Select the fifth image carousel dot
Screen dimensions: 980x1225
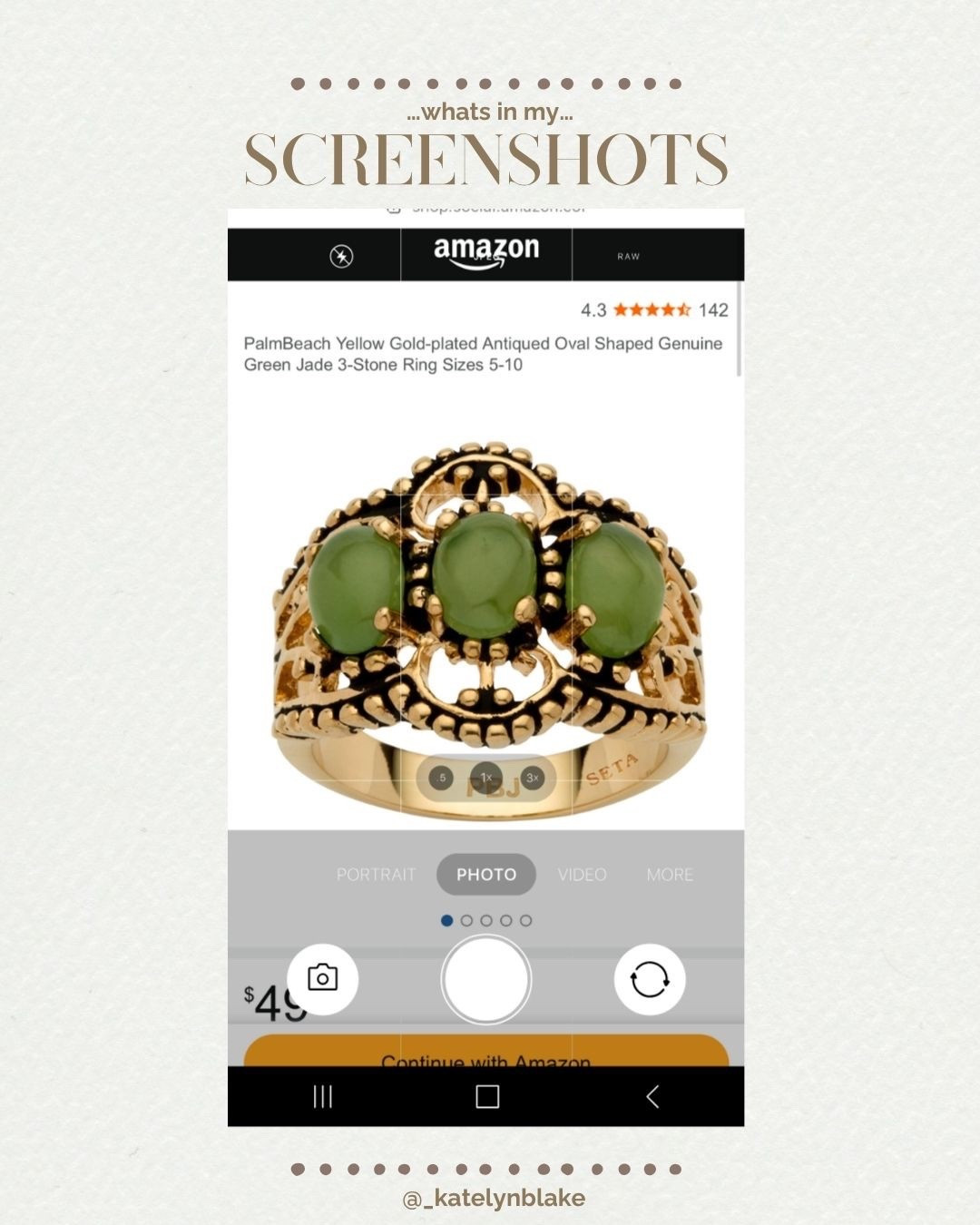click(x=525, y=920)
